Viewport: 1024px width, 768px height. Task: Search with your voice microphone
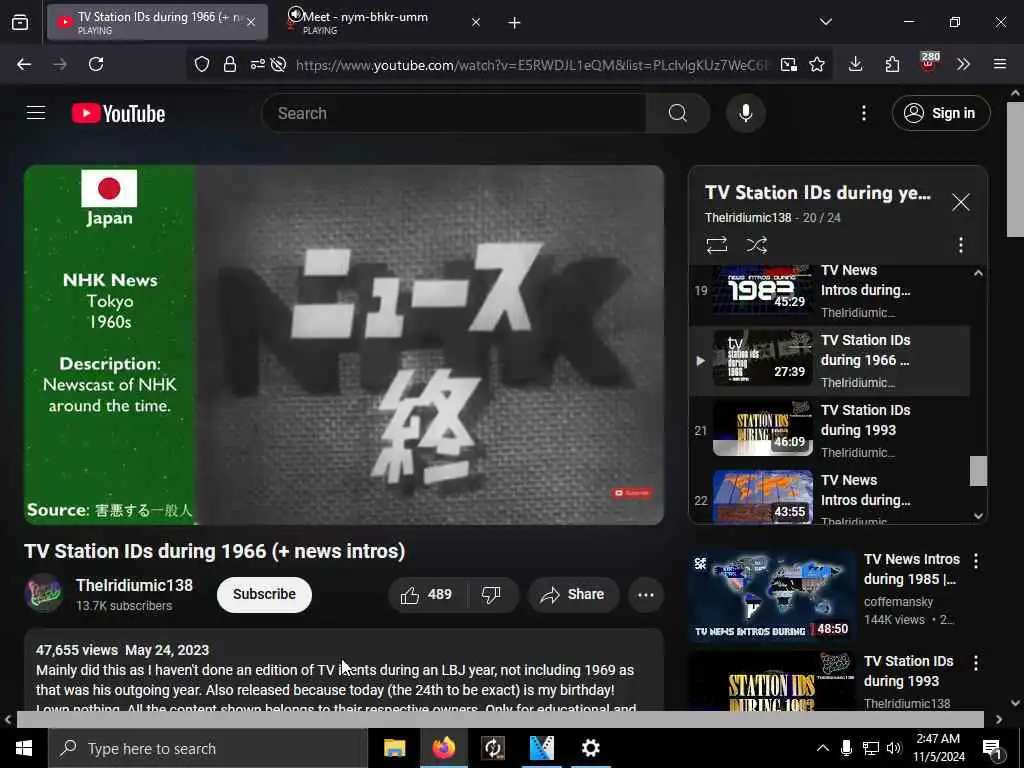coord(746,113)
